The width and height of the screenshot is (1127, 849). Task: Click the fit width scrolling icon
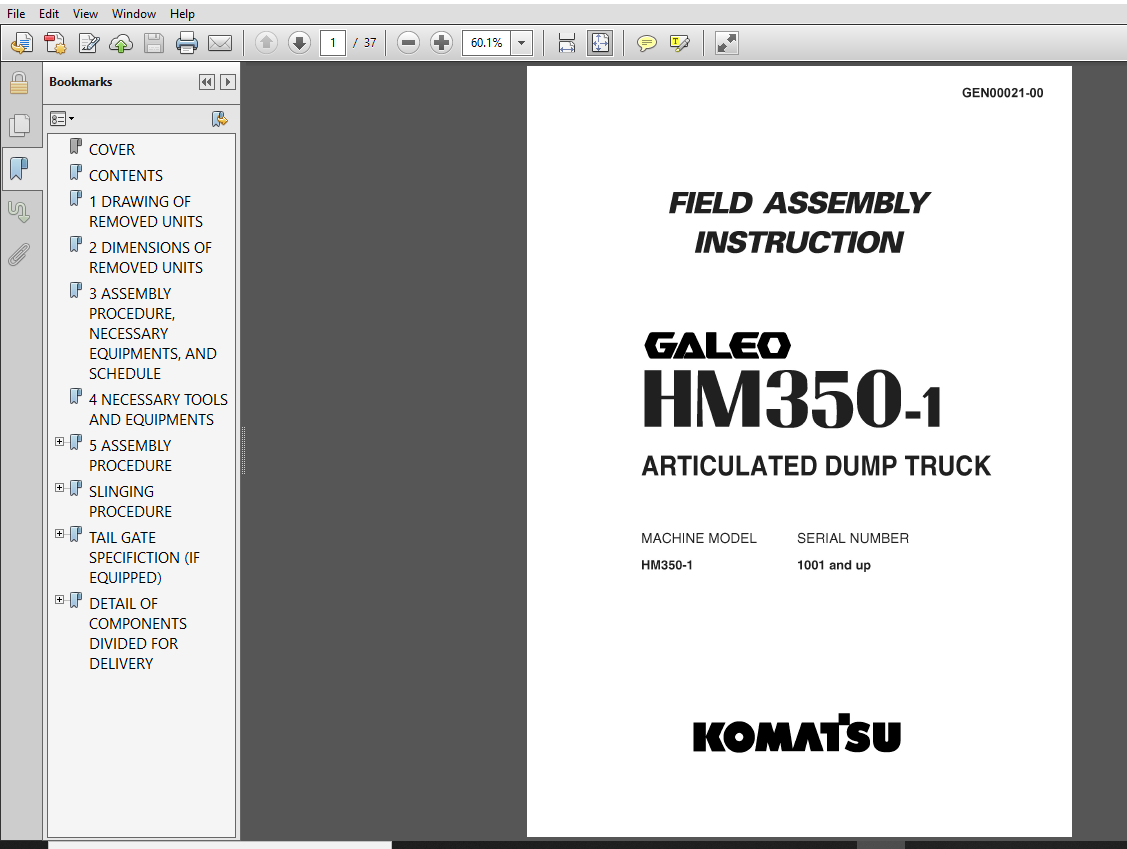pyautogui.click(x=567, y=43)
